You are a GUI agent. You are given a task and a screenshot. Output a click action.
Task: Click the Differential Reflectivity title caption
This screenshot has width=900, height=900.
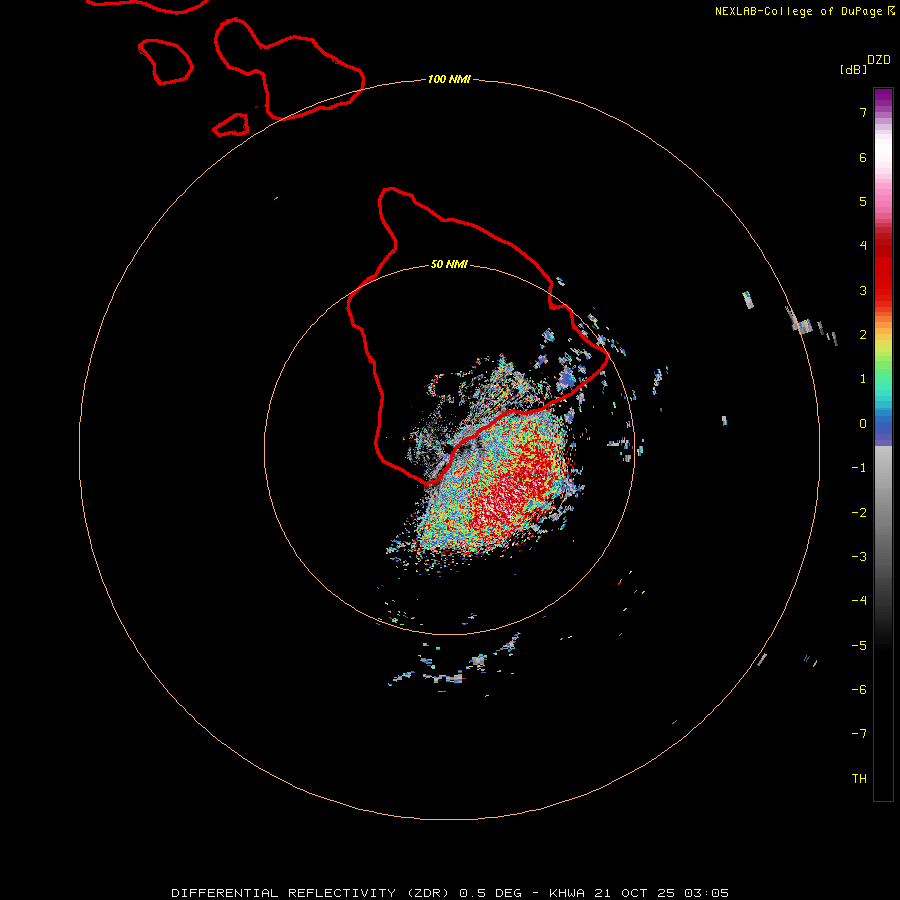(450, 893)
